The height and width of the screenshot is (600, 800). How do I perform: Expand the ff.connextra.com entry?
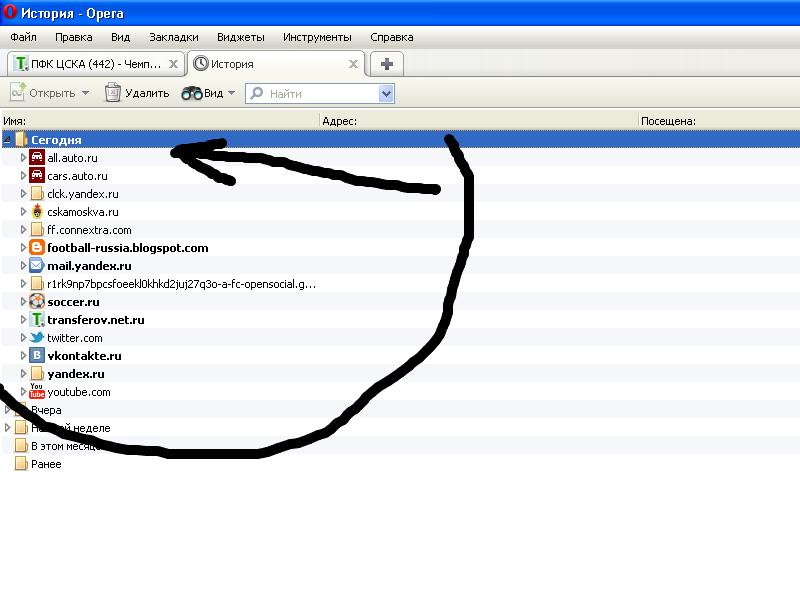[23, 230]
